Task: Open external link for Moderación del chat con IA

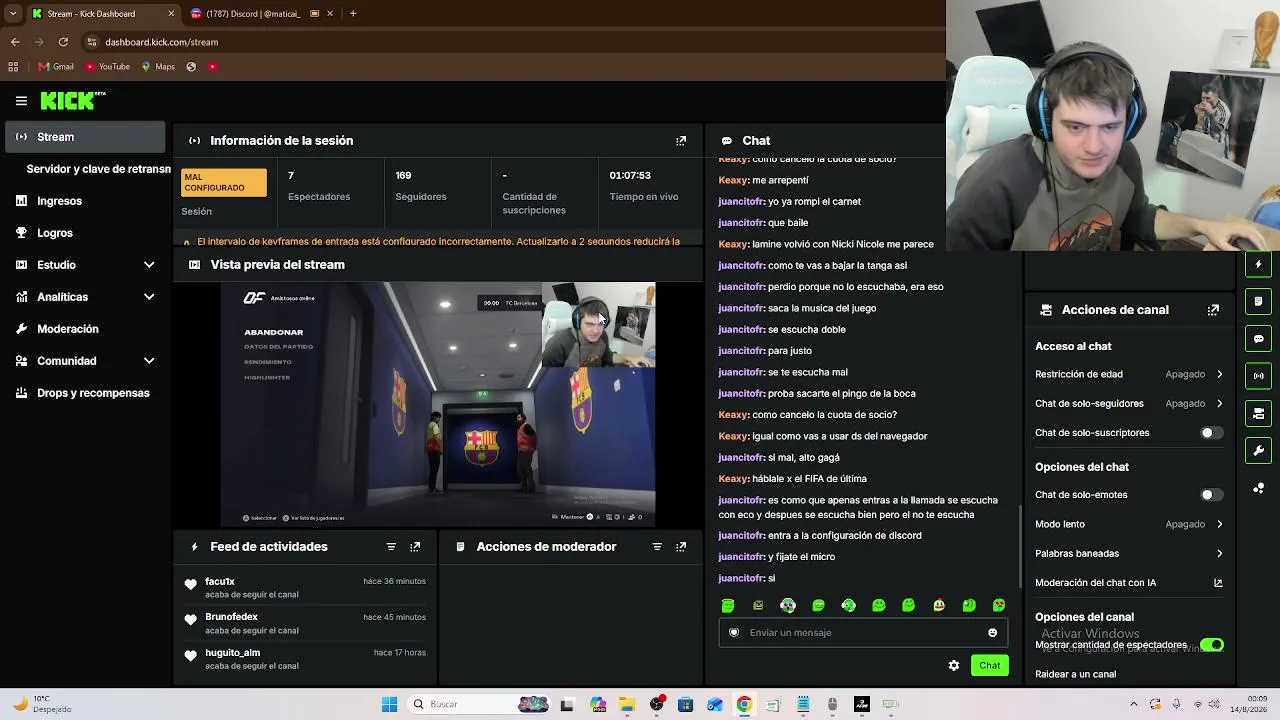Action: 1218,583
